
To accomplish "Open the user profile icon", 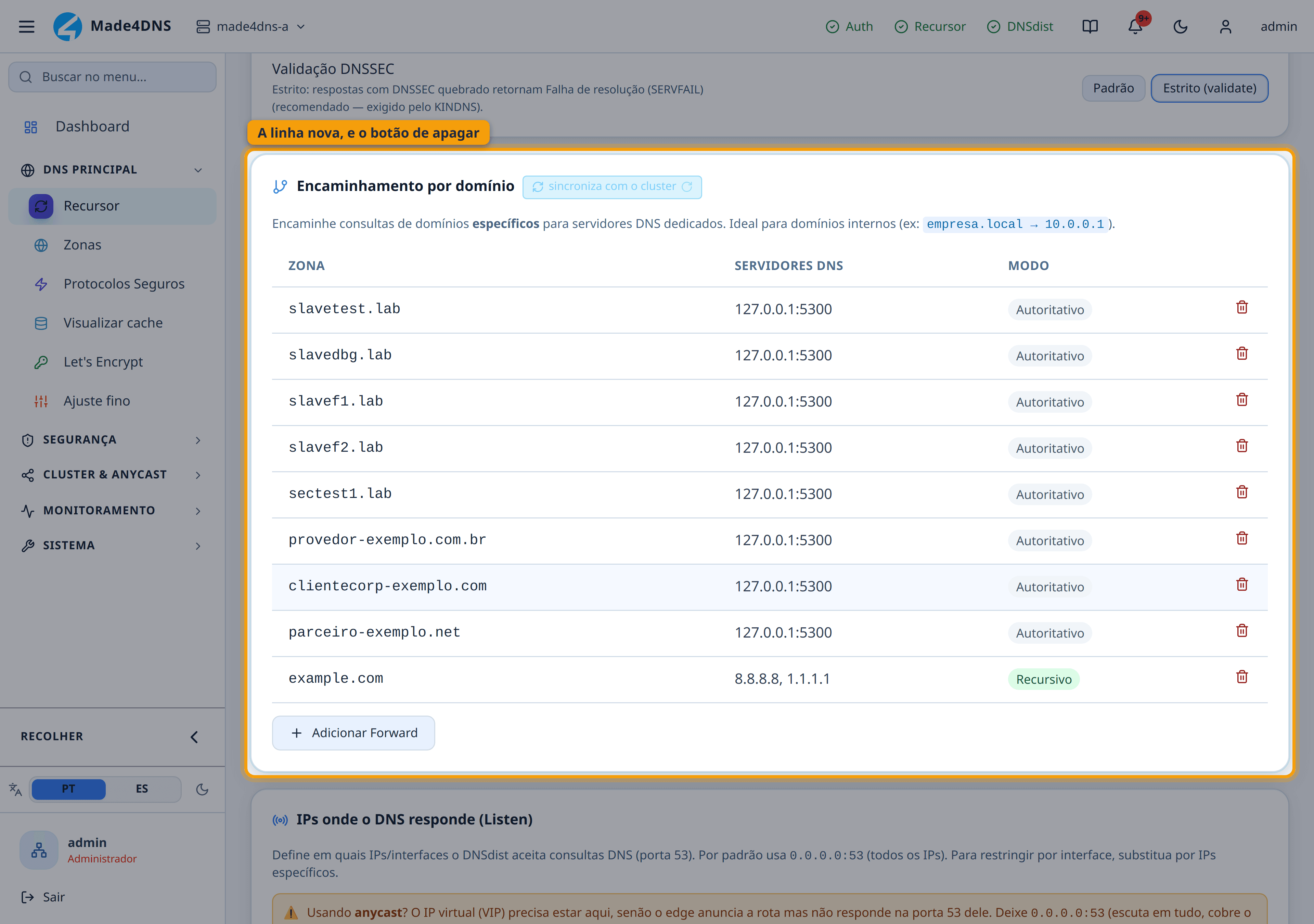I will coord(1225,26).
